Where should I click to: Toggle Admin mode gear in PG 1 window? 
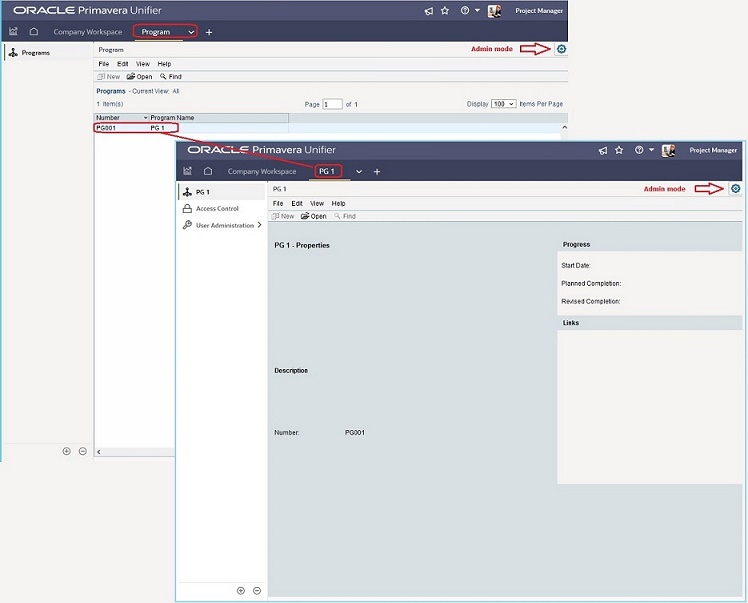click(736, 189)
